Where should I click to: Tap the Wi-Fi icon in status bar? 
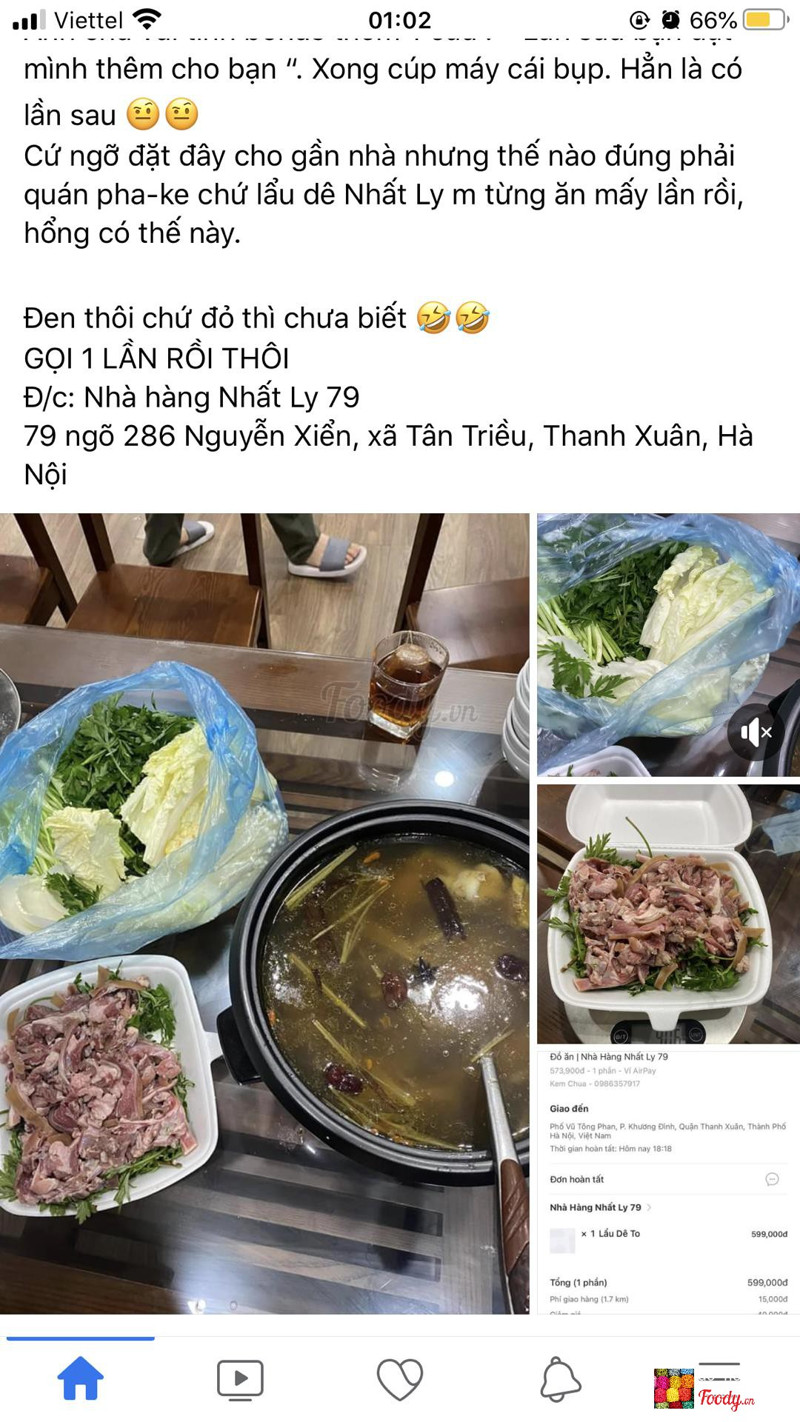pos(147,19)
